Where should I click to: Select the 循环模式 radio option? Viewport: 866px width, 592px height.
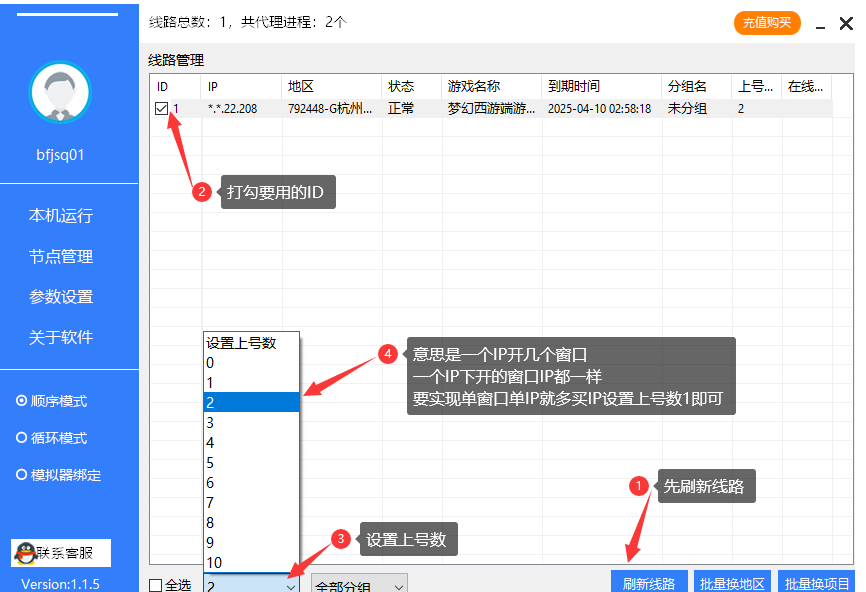(x=22, y=438)
